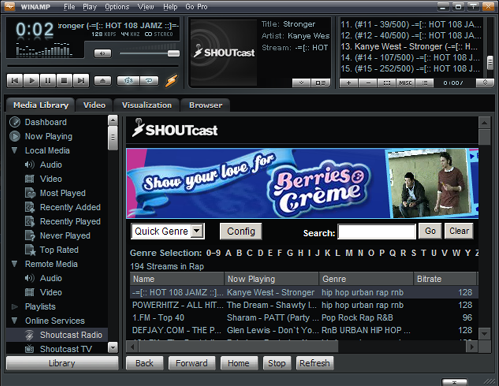Switch to the Visualization tab

(147, 105)
